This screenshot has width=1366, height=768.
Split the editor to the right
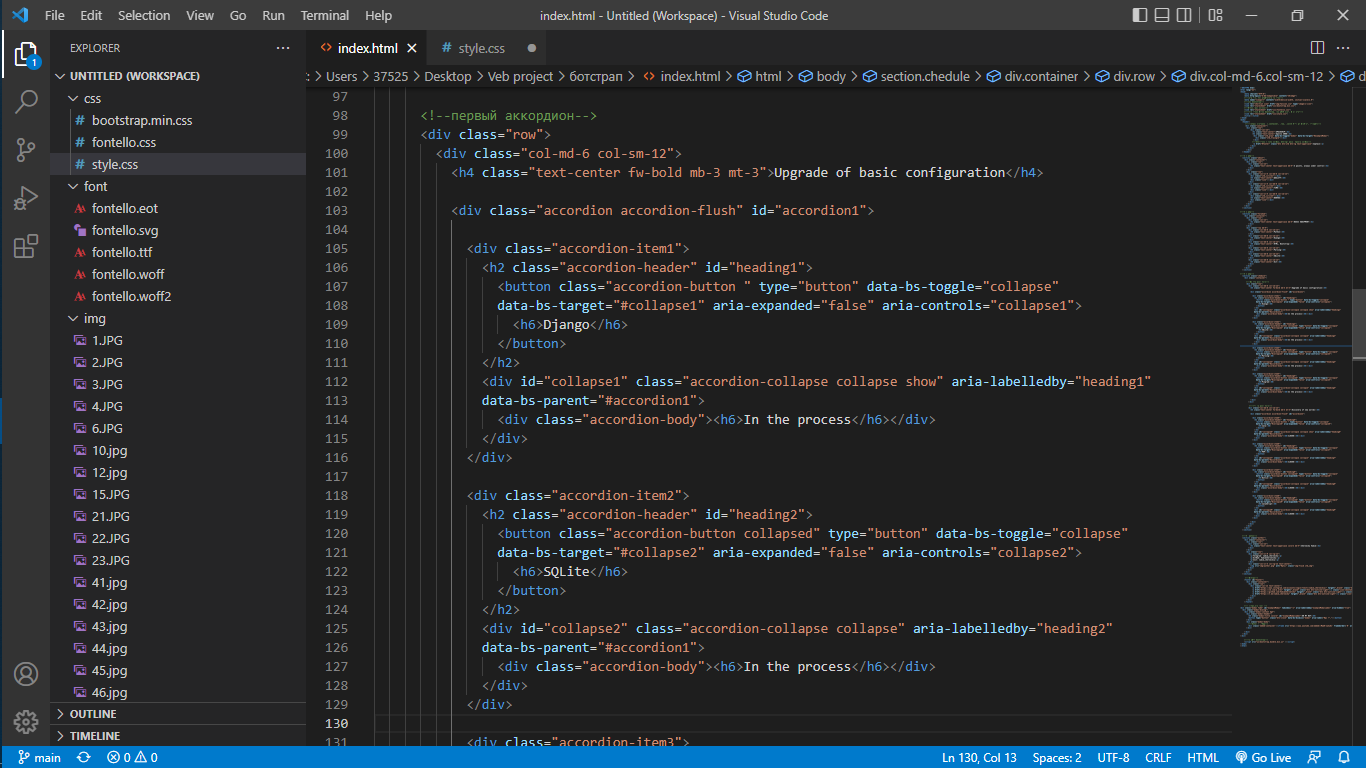(x=1317, y=48)
